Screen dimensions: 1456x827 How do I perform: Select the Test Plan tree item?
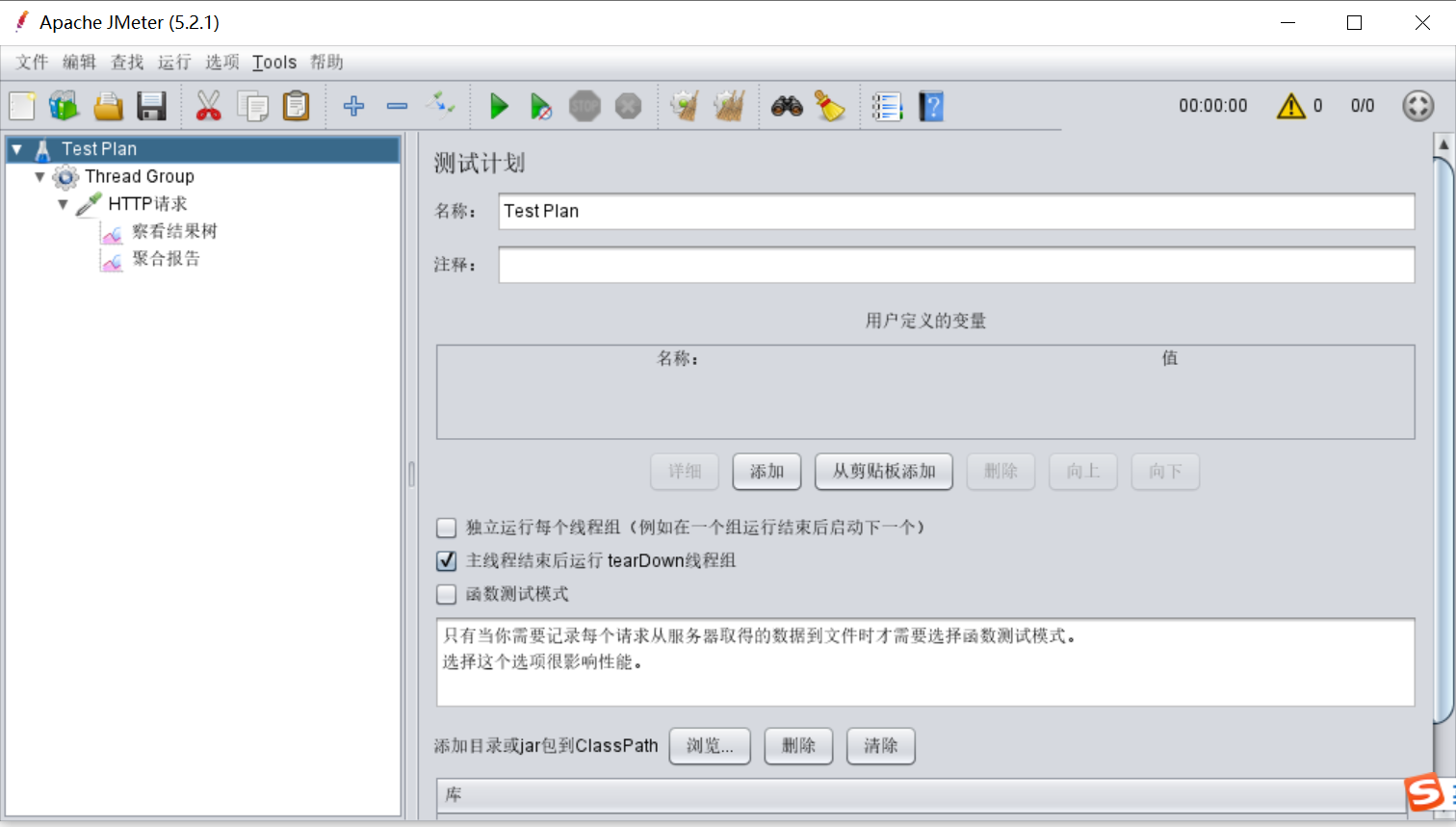[99, 149]
